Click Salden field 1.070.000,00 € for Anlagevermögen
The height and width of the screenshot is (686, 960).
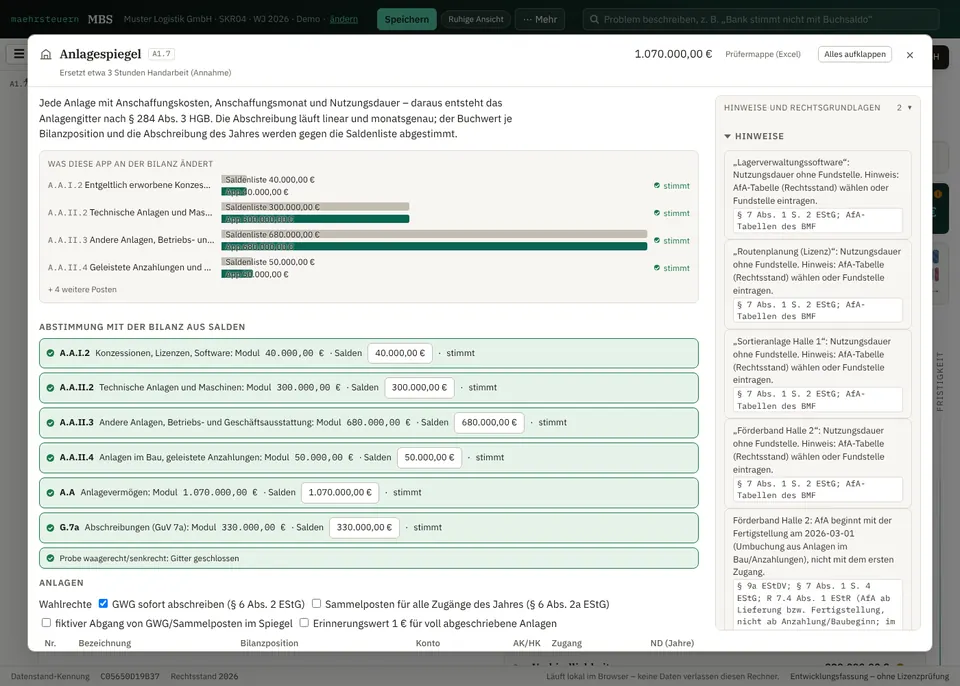[340, 492]
